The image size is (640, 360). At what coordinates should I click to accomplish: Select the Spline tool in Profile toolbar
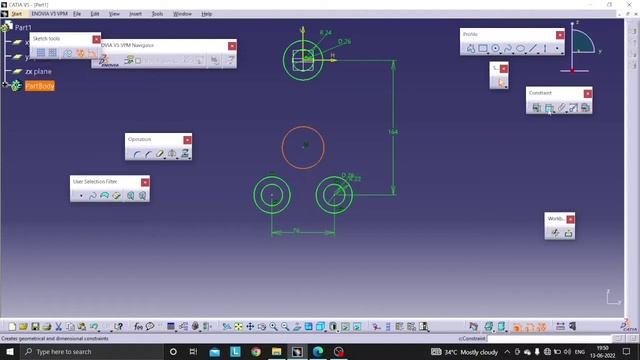coord(508,49)
